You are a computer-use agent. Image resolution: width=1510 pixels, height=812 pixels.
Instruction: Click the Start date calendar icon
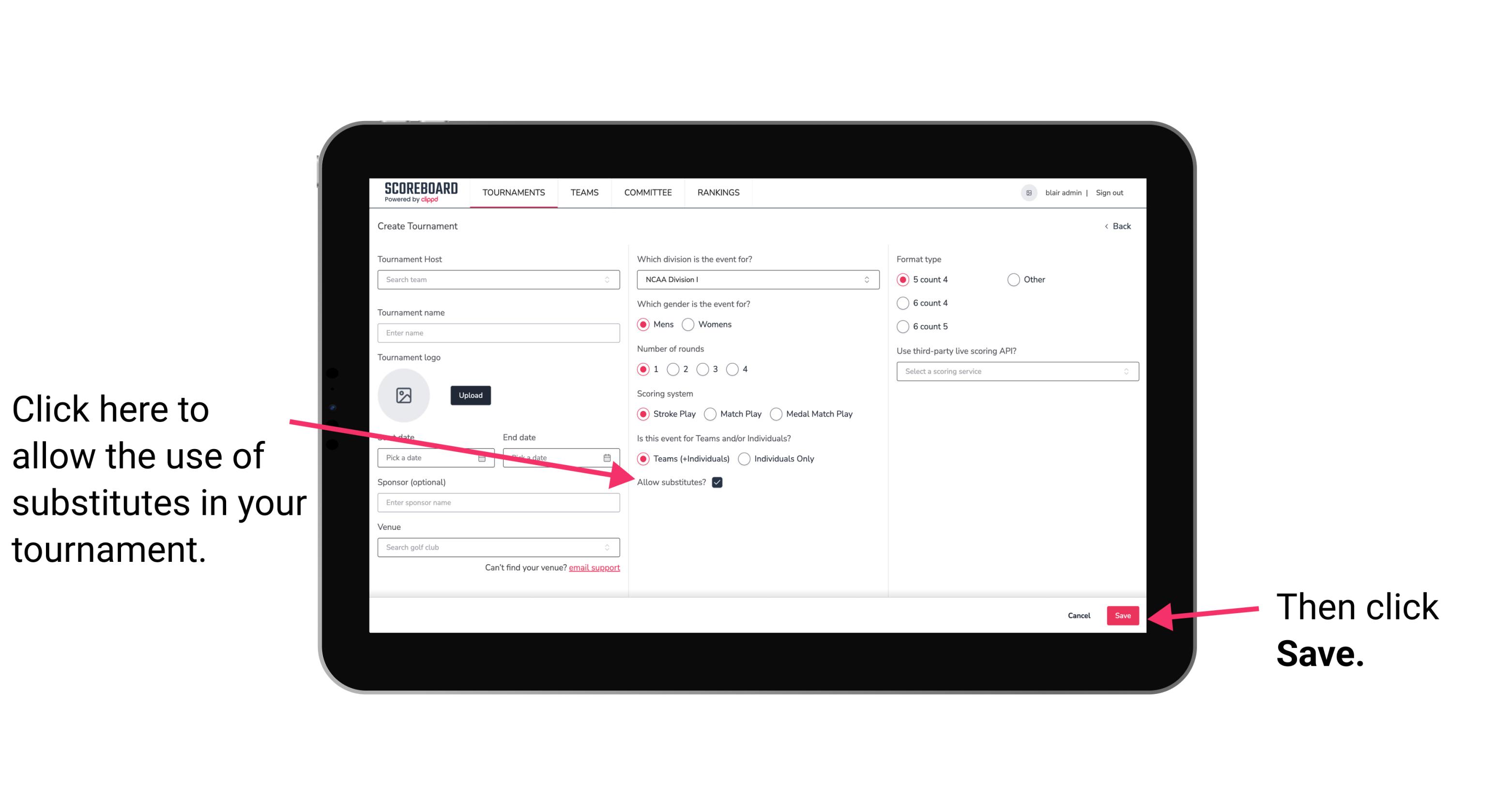click(483, 457)
